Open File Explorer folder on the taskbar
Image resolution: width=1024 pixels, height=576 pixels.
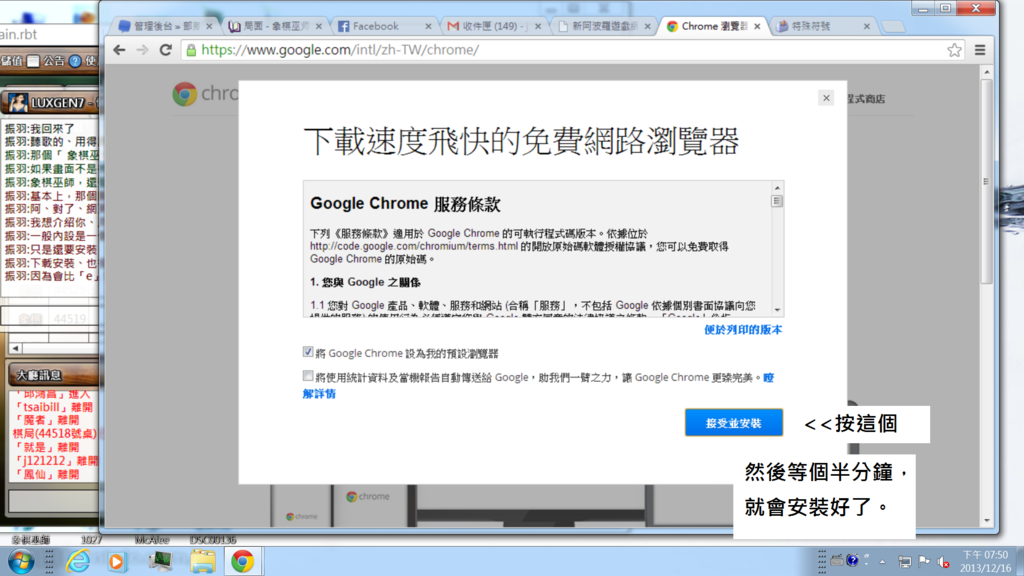pyautogui.click(x=202, y=561)
